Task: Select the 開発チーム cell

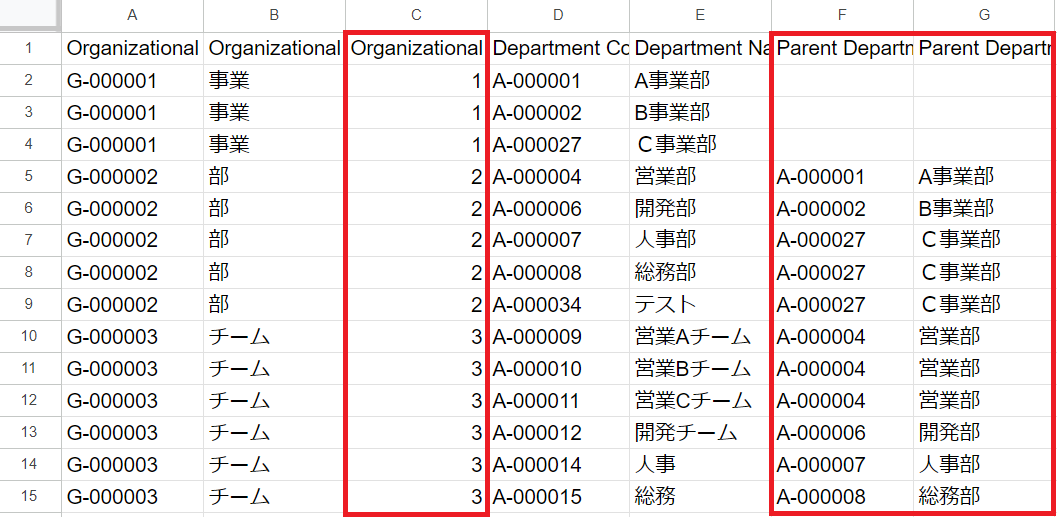Action: click(x=686, y=432)
